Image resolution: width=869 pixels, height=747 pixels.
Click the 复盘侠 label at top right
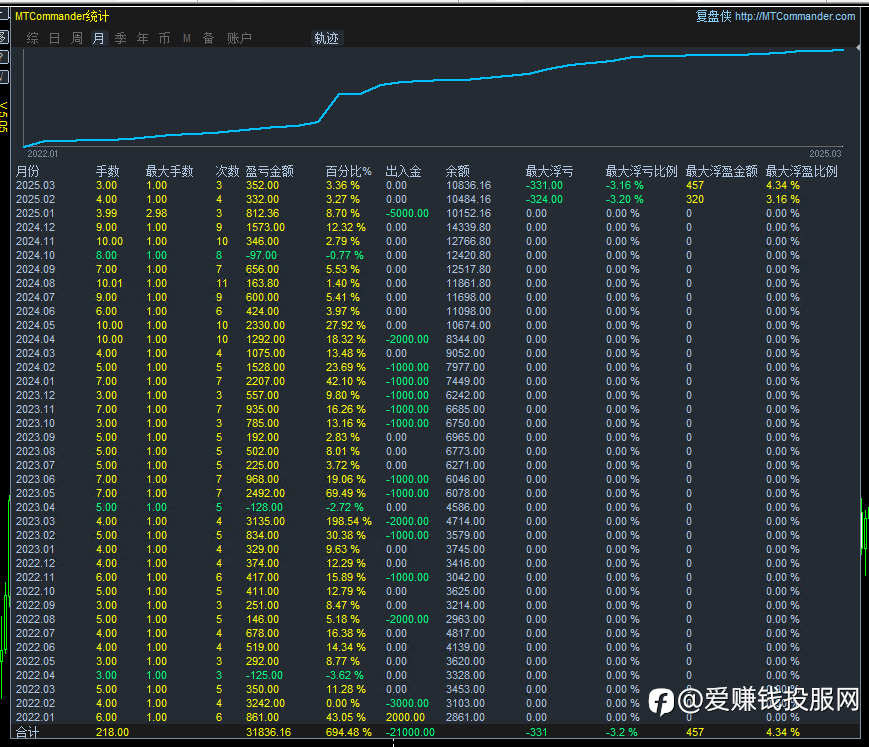(x=713, y=16)
